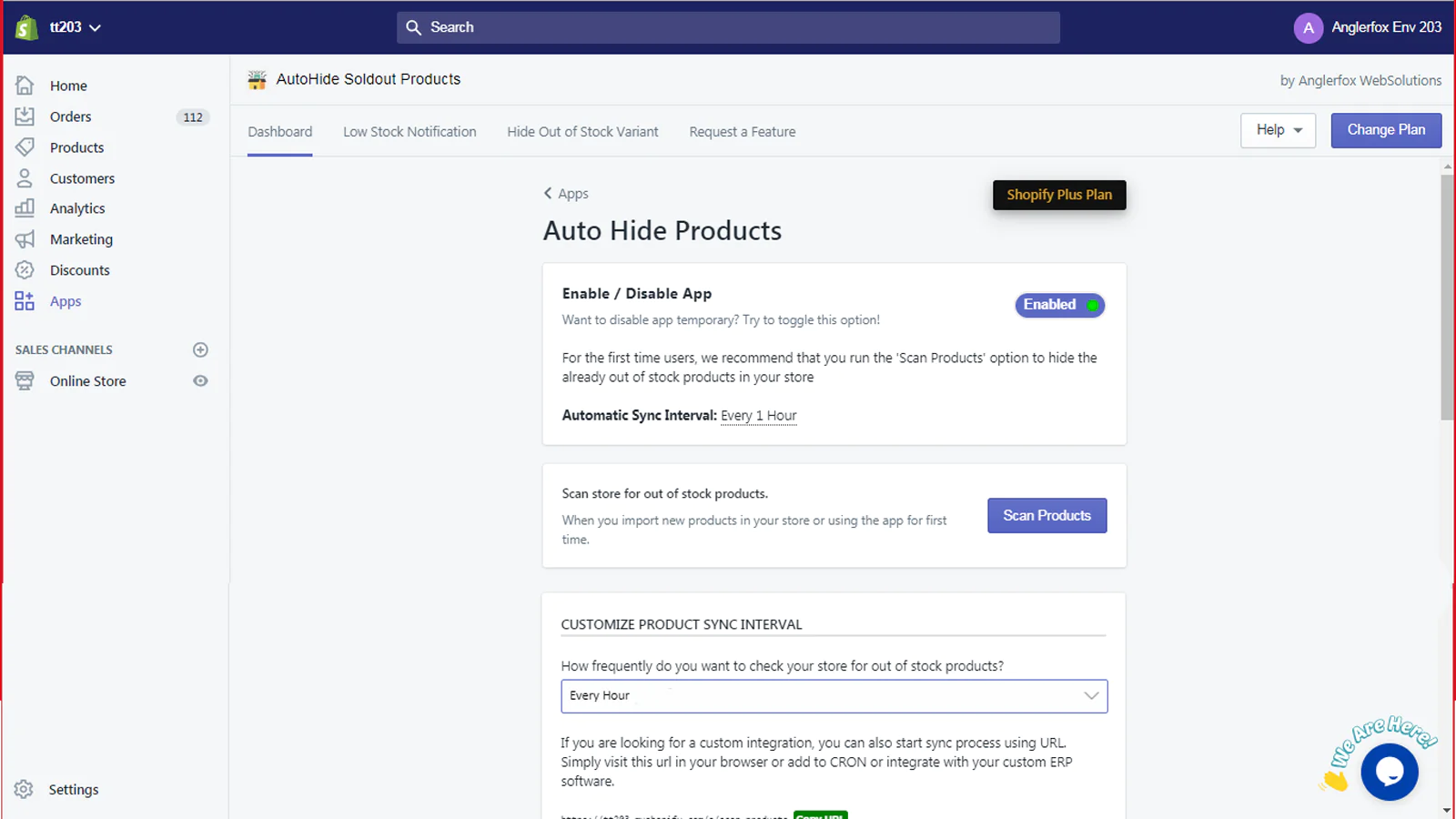Image resolution: width=1456 pixels, height=819 pixels.
Task: Click the Online Store shop icon
Action: coord(25,381)
